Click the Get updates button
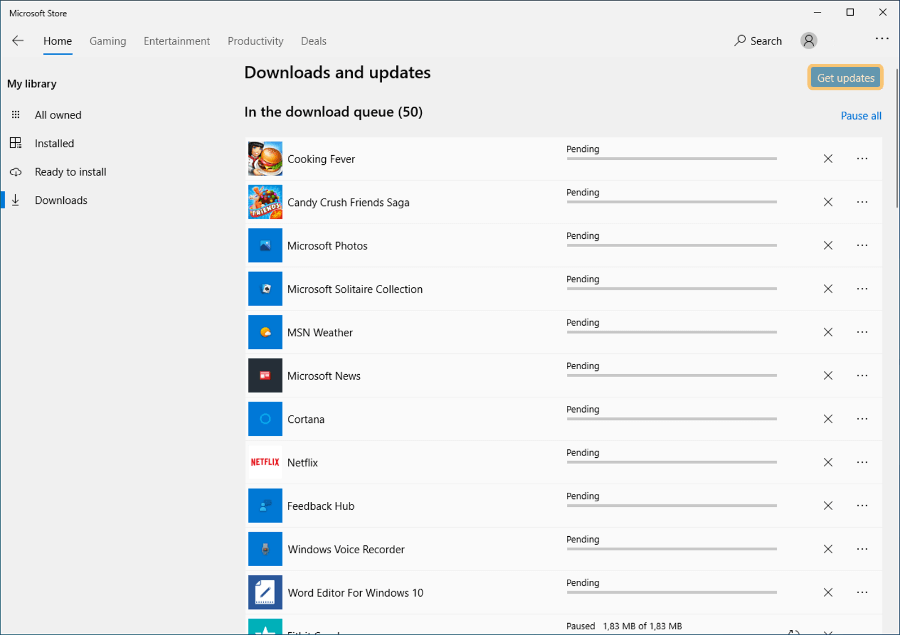This screenshot has height=635, width=900. (845, 78)
